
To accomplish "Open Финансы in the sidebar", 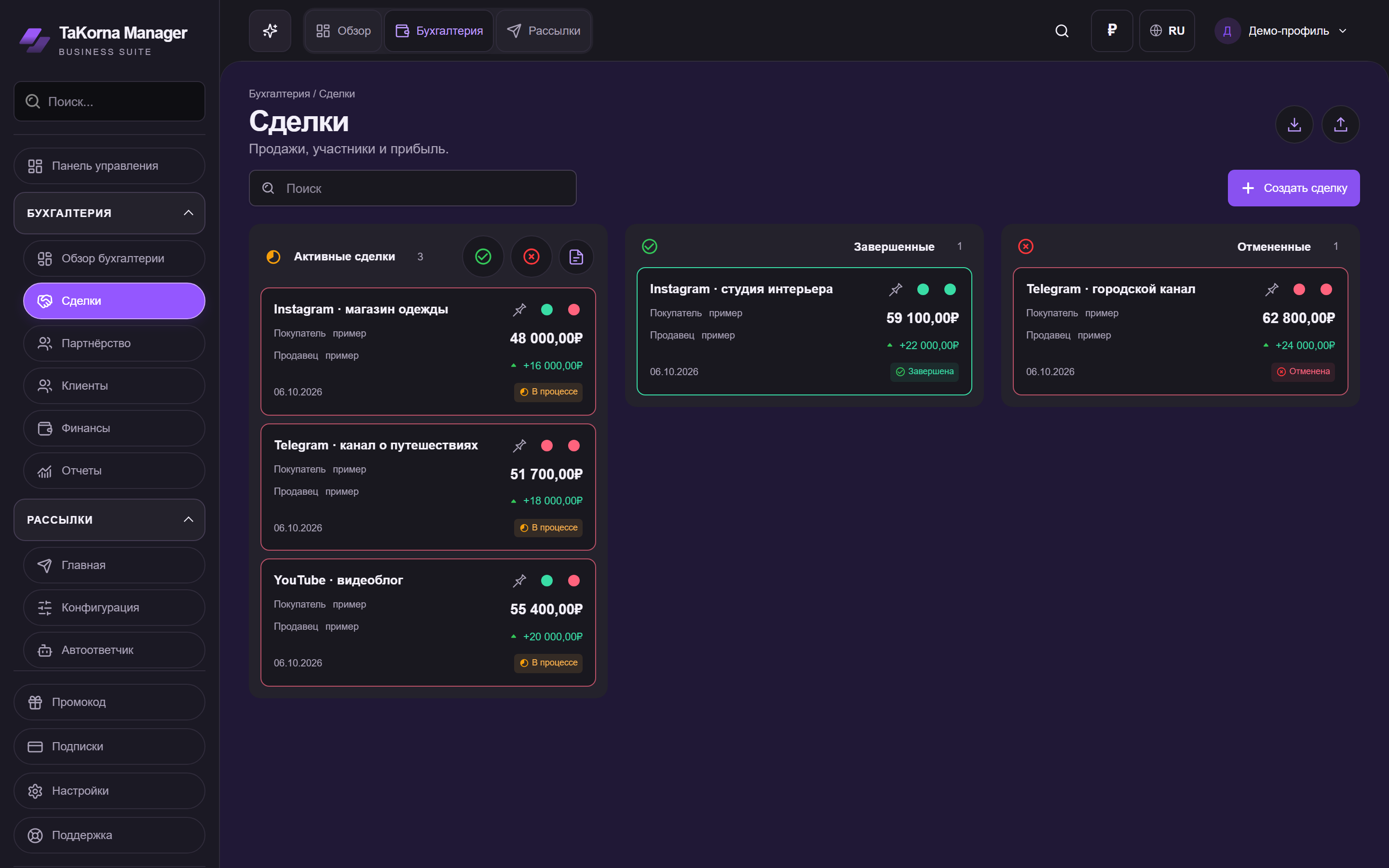I will point(114,428).
